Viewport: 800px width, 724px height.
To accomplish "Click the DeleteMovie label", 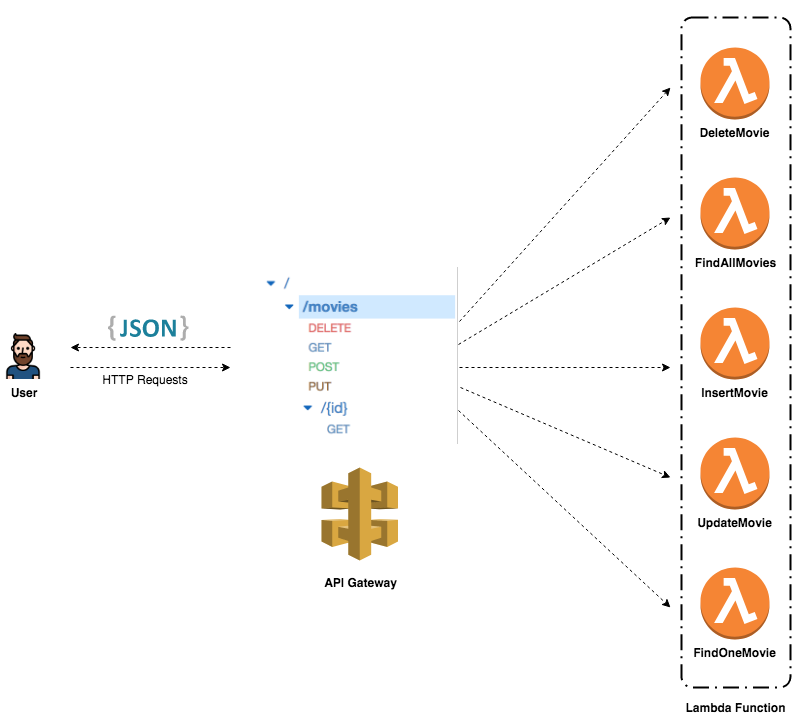I will click(x=734, y=133).
